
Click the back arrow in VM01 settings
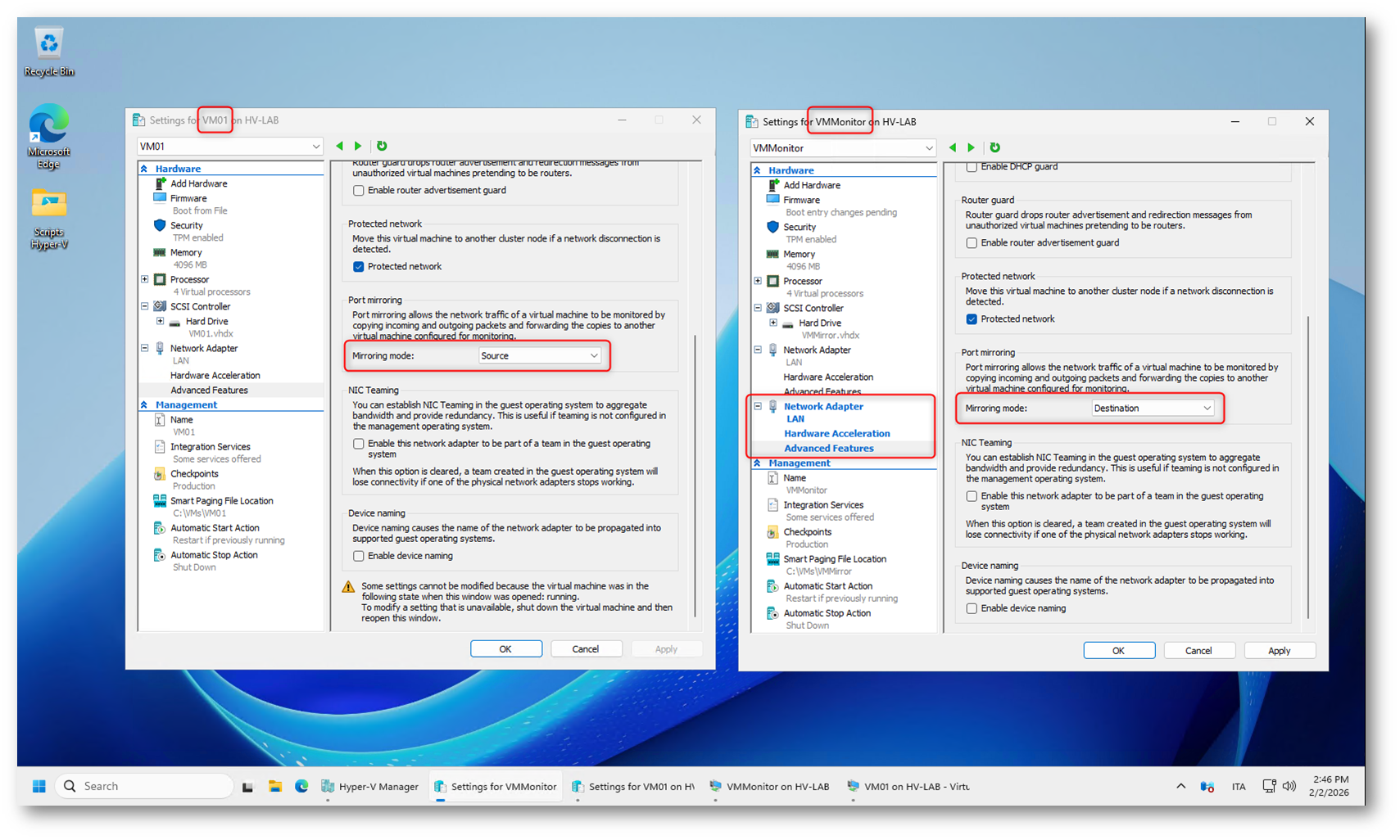tap(340, 146)
